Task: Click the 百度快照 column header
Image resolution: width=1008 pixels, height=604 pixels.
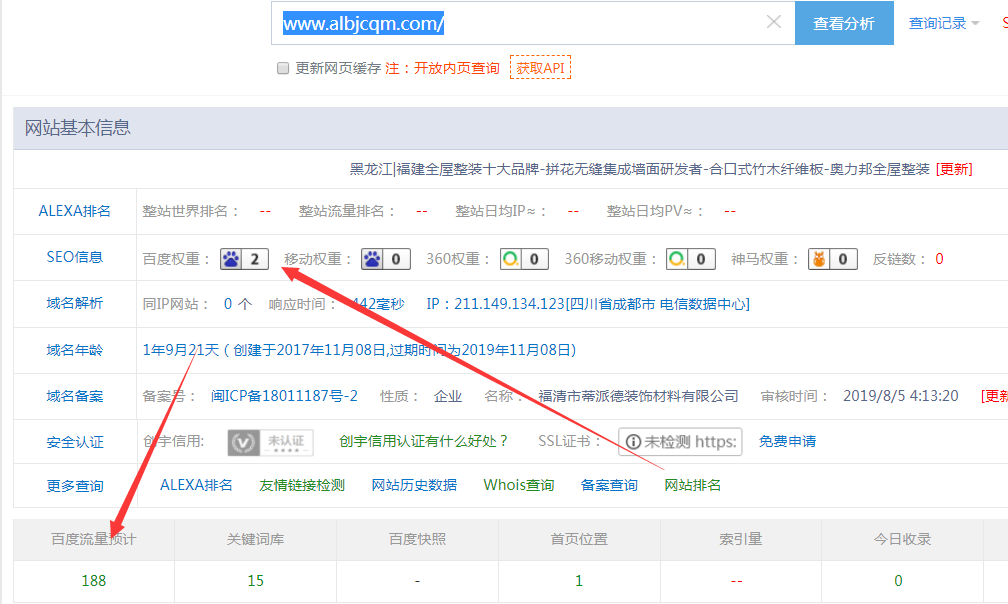Action: coord(417,539)
